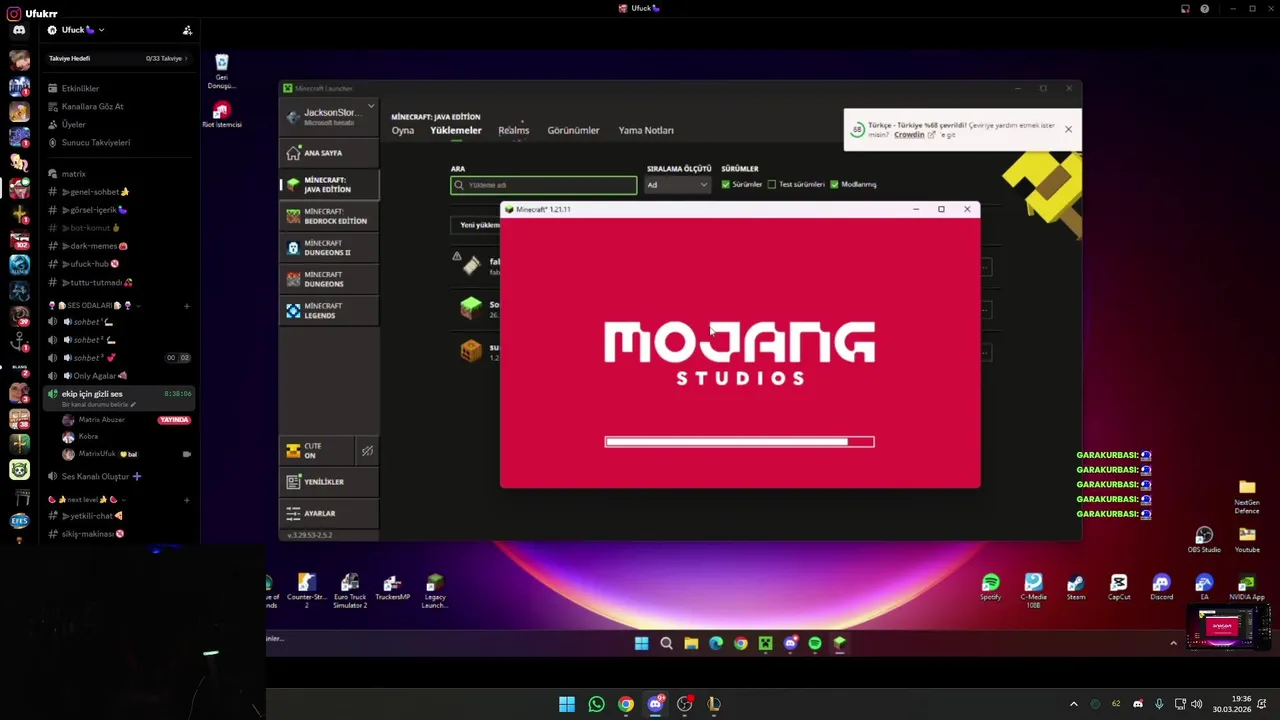Open Chrome from the Windows taskbar
Screen dimensions: 1280x720
(x=625, y=704)
